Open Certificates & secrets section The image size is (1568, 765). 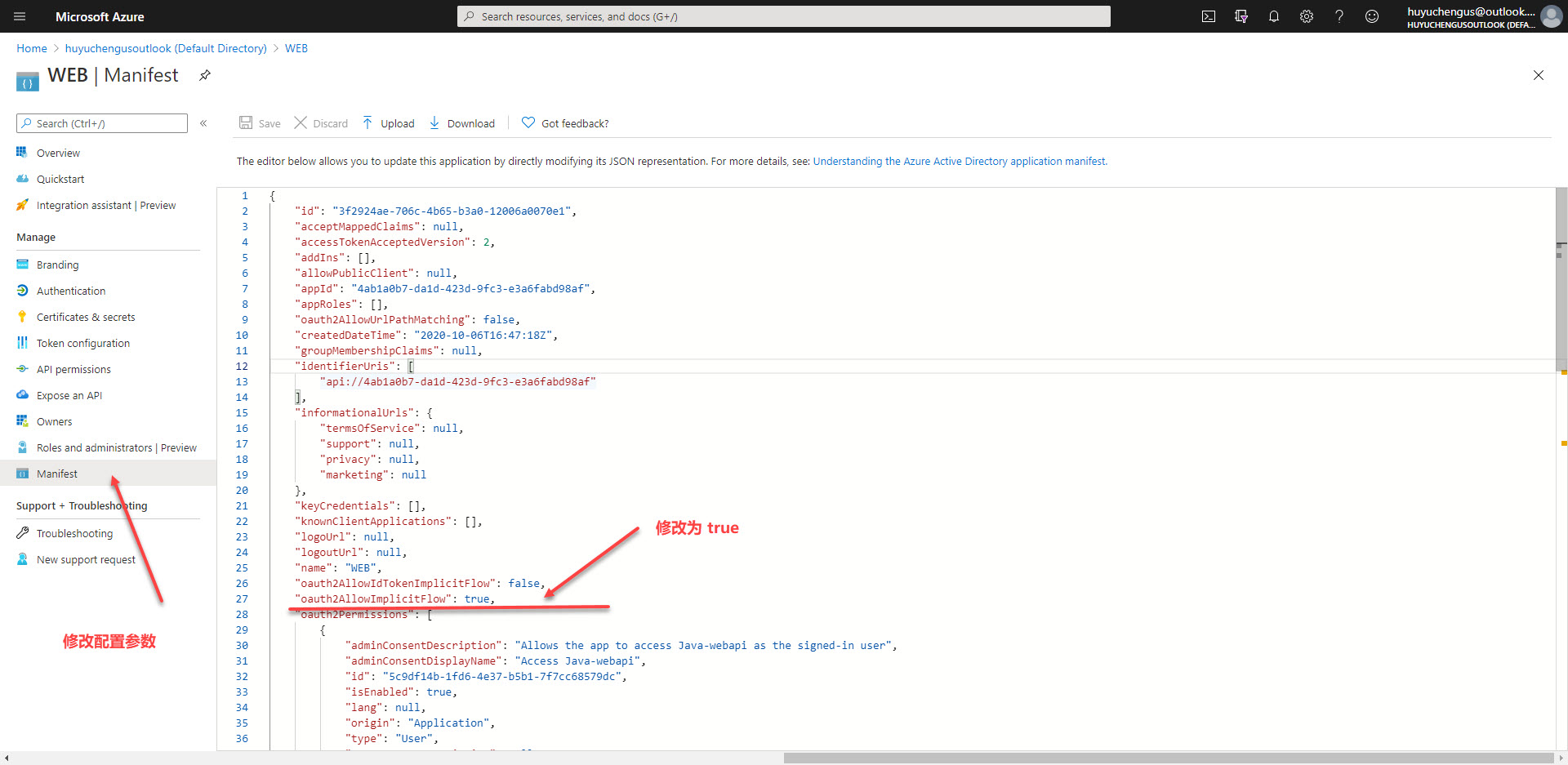pos(86,317)
